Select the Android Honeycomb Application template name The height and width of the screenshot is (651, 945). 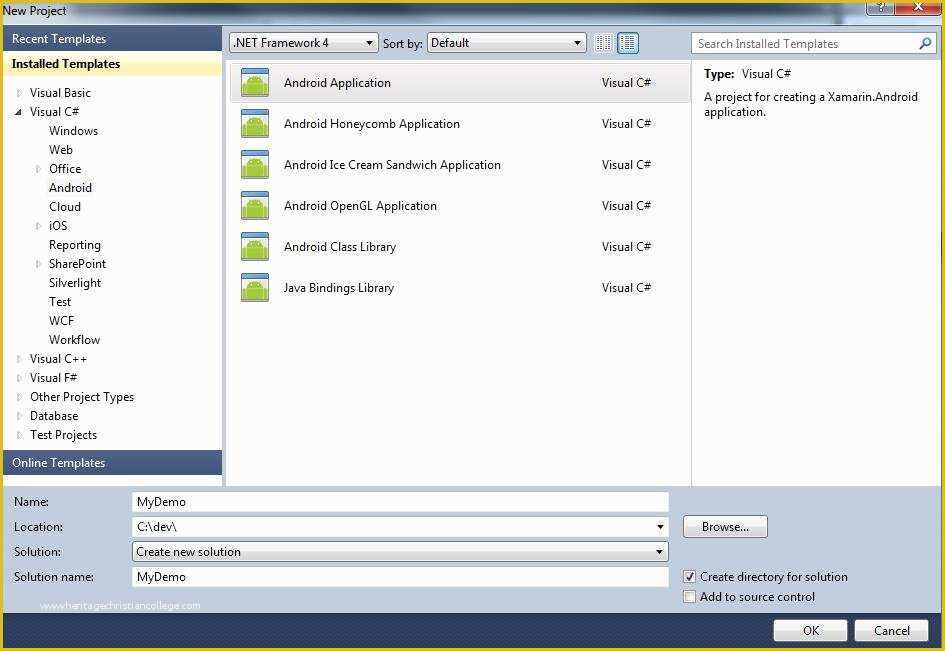[x=372, y=124]
